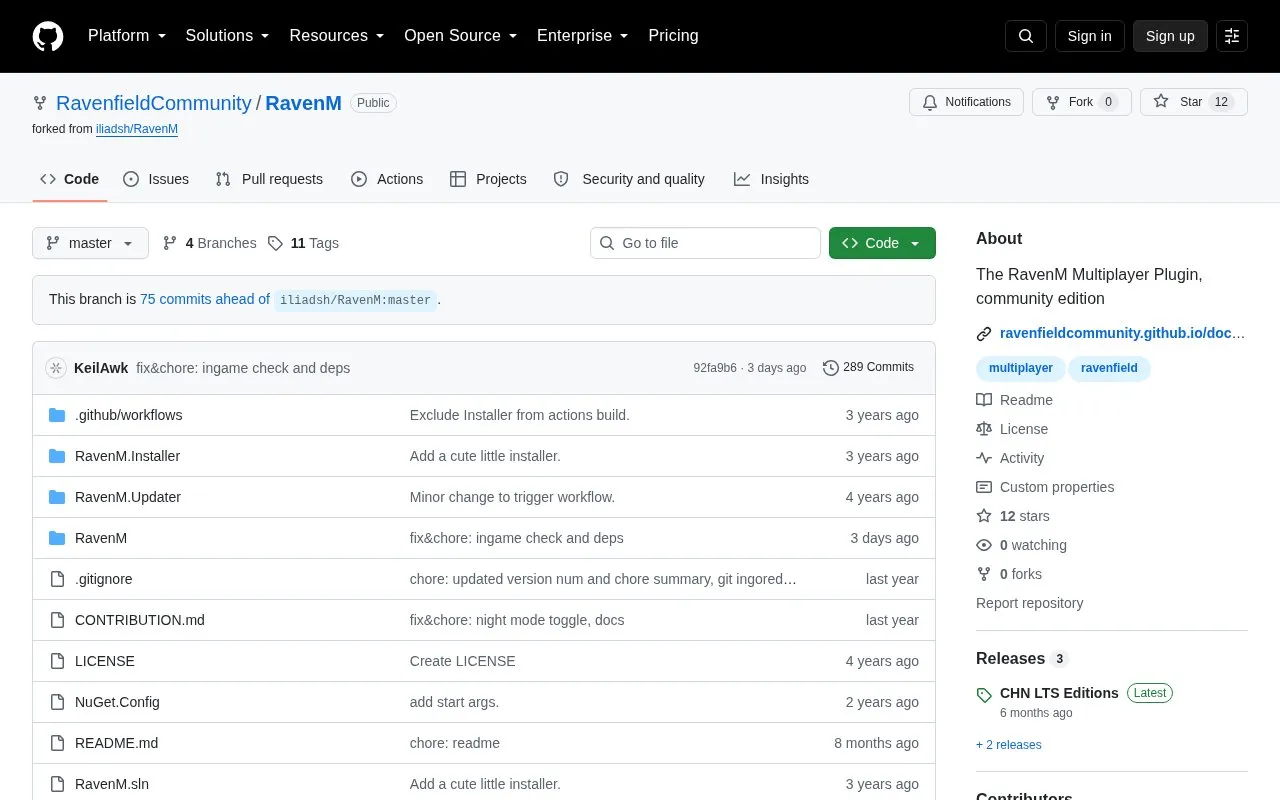Click the GitHub logo home icon

point(48,36)
